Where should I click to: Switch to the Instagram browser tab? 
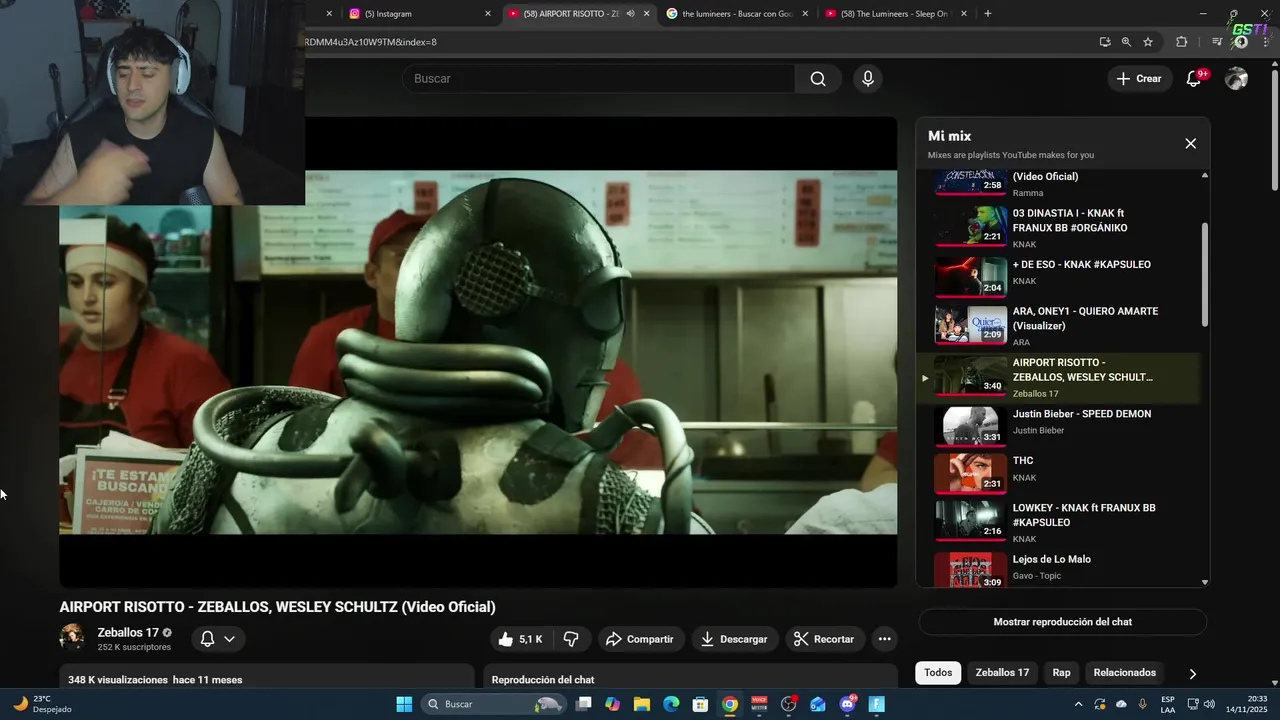point(410,14)
